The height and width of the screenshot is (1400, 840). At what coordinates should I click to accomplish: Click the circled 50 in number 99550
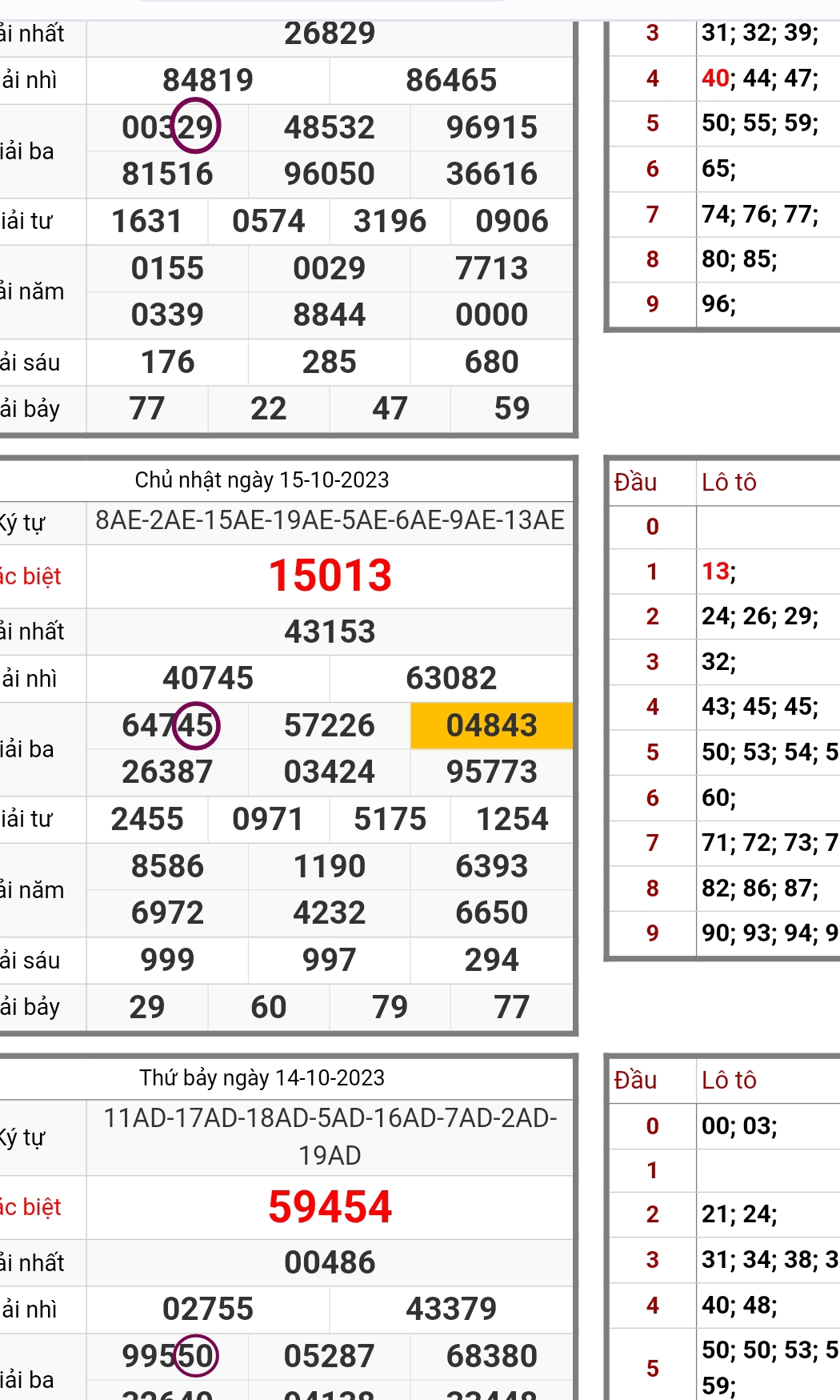196,1355
